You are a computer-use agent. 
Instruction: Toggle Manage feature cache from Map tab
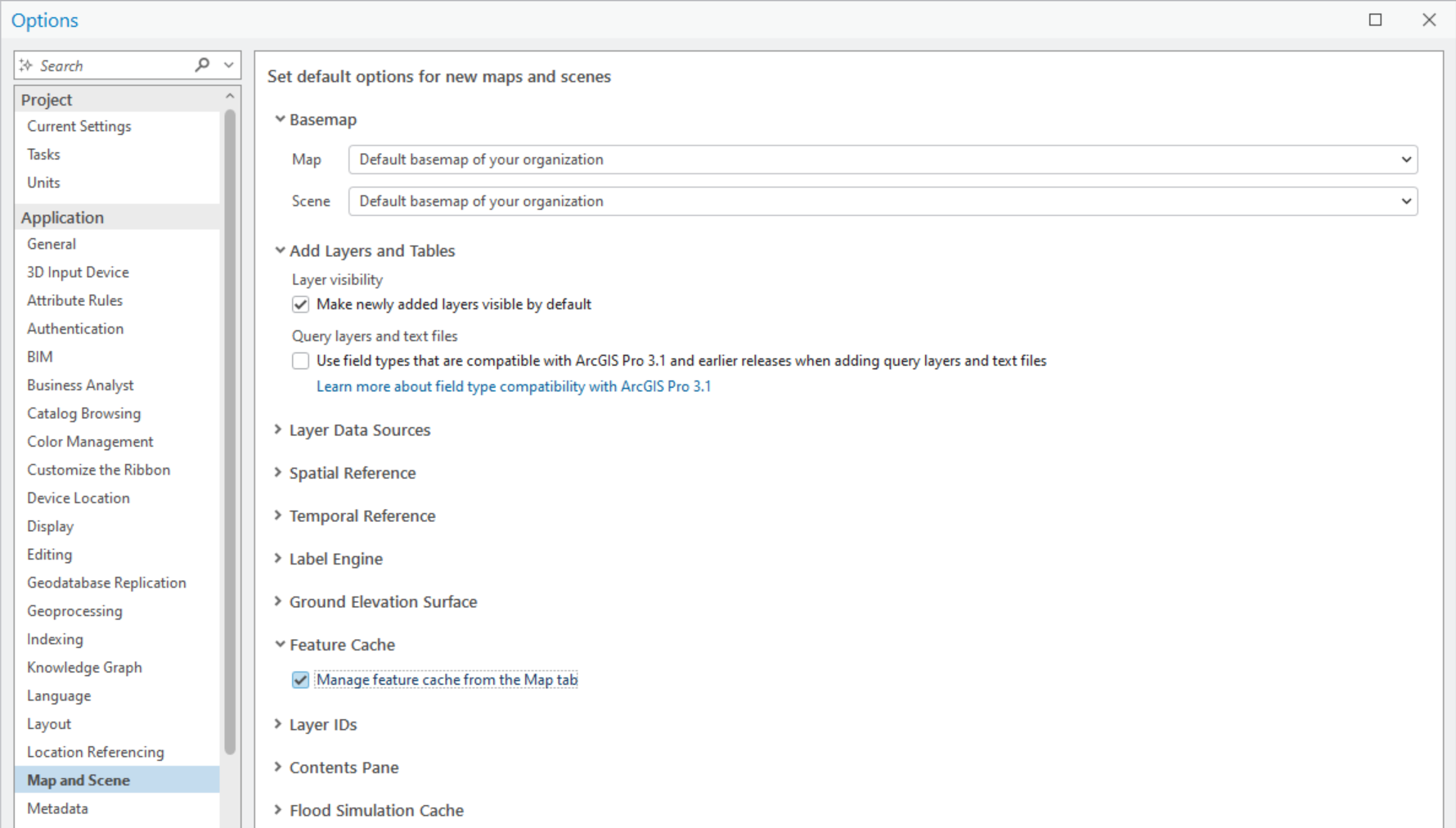(300, 680)
